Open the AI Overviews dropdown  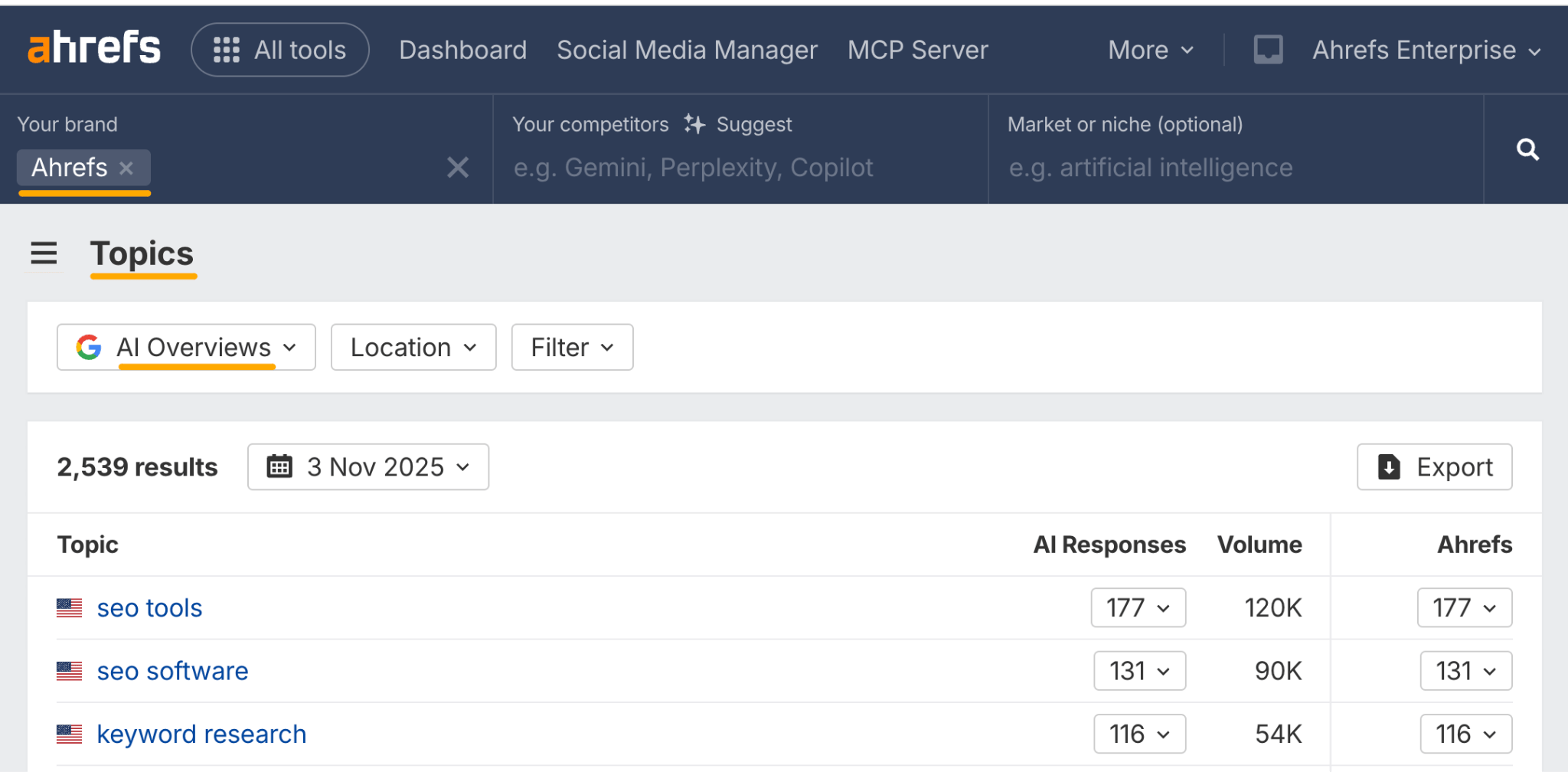pos(185,347)
